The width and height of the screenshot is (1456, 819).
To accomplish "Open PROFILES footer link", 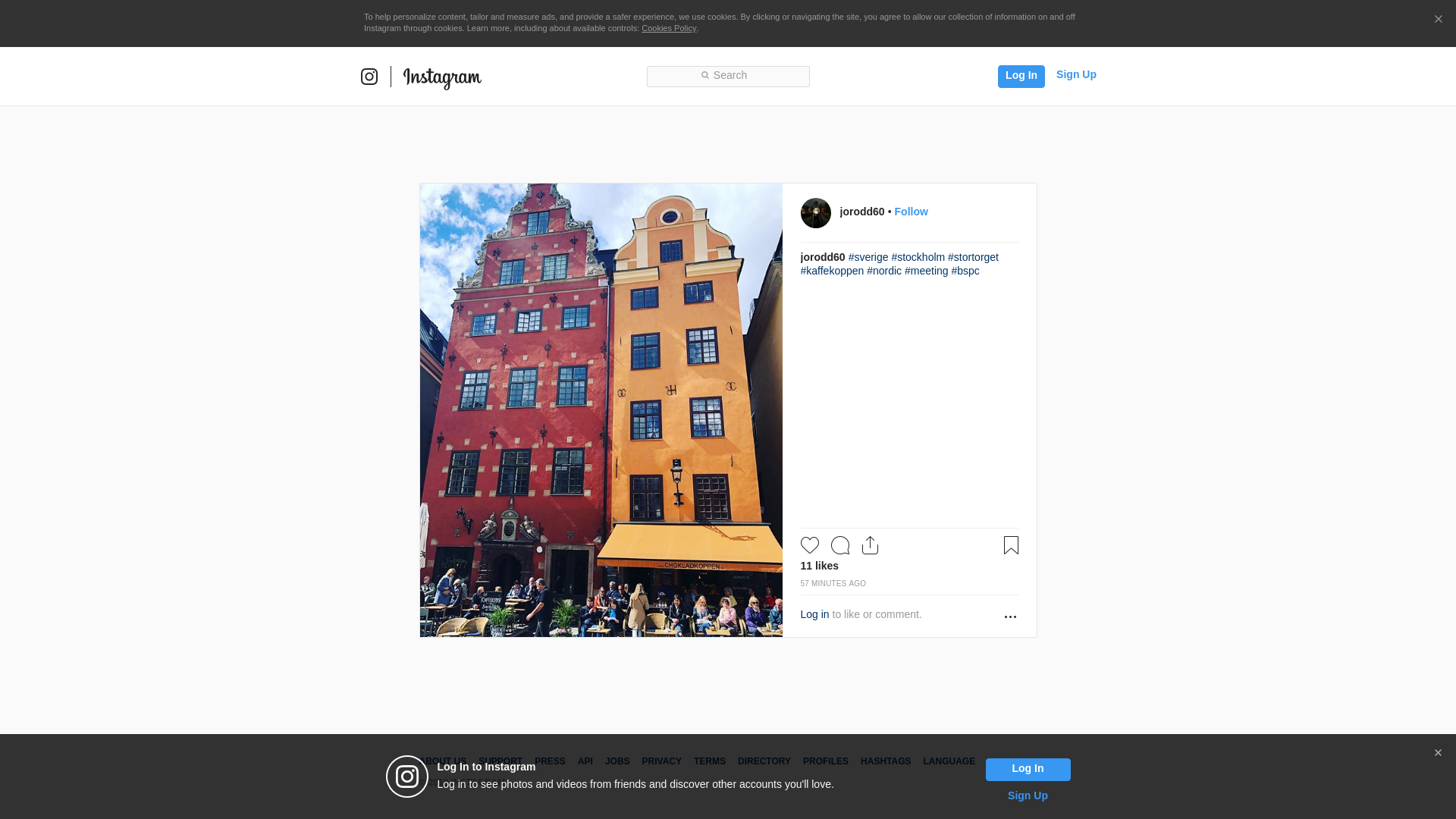I will [826, 761].
